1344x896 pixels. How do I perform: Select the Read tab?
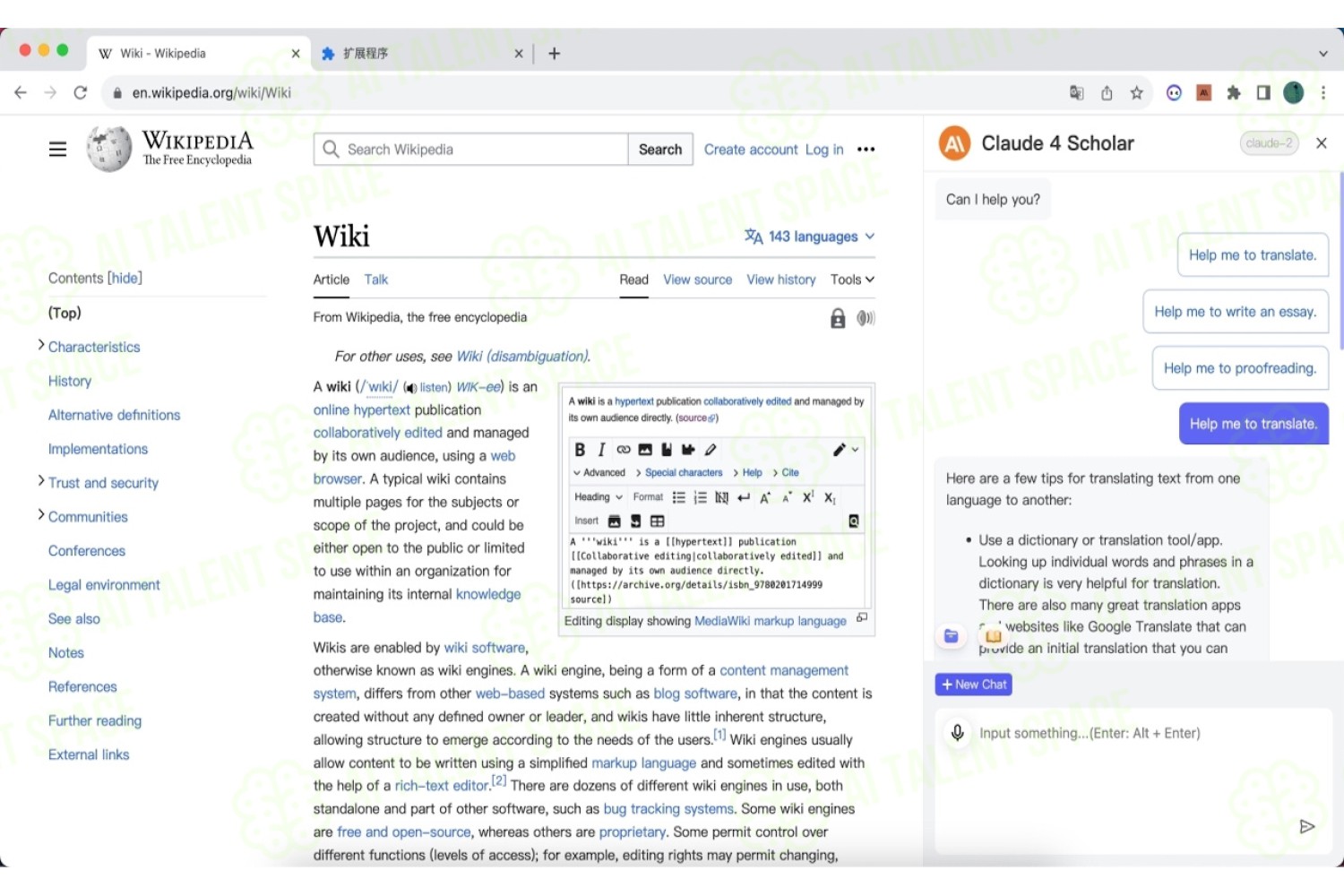[x=633, y=280]
